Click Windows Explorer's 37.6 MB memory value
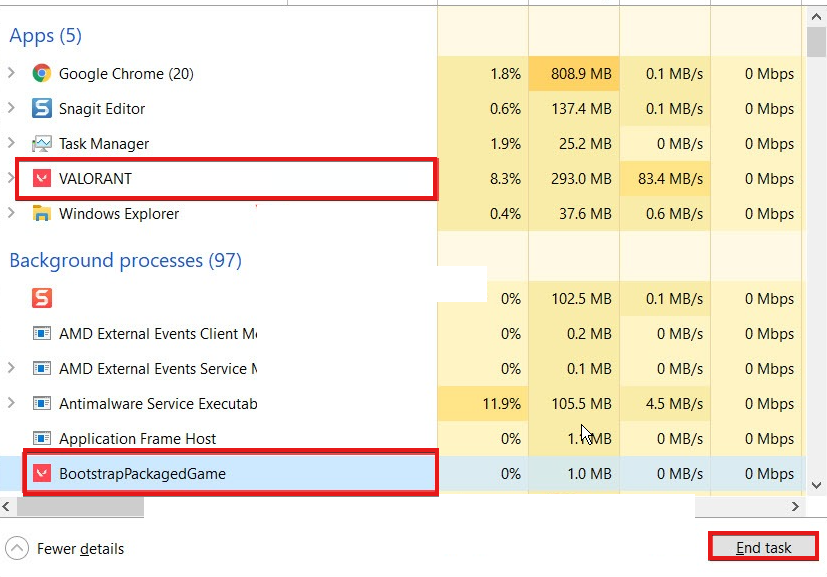 (585, 214)
